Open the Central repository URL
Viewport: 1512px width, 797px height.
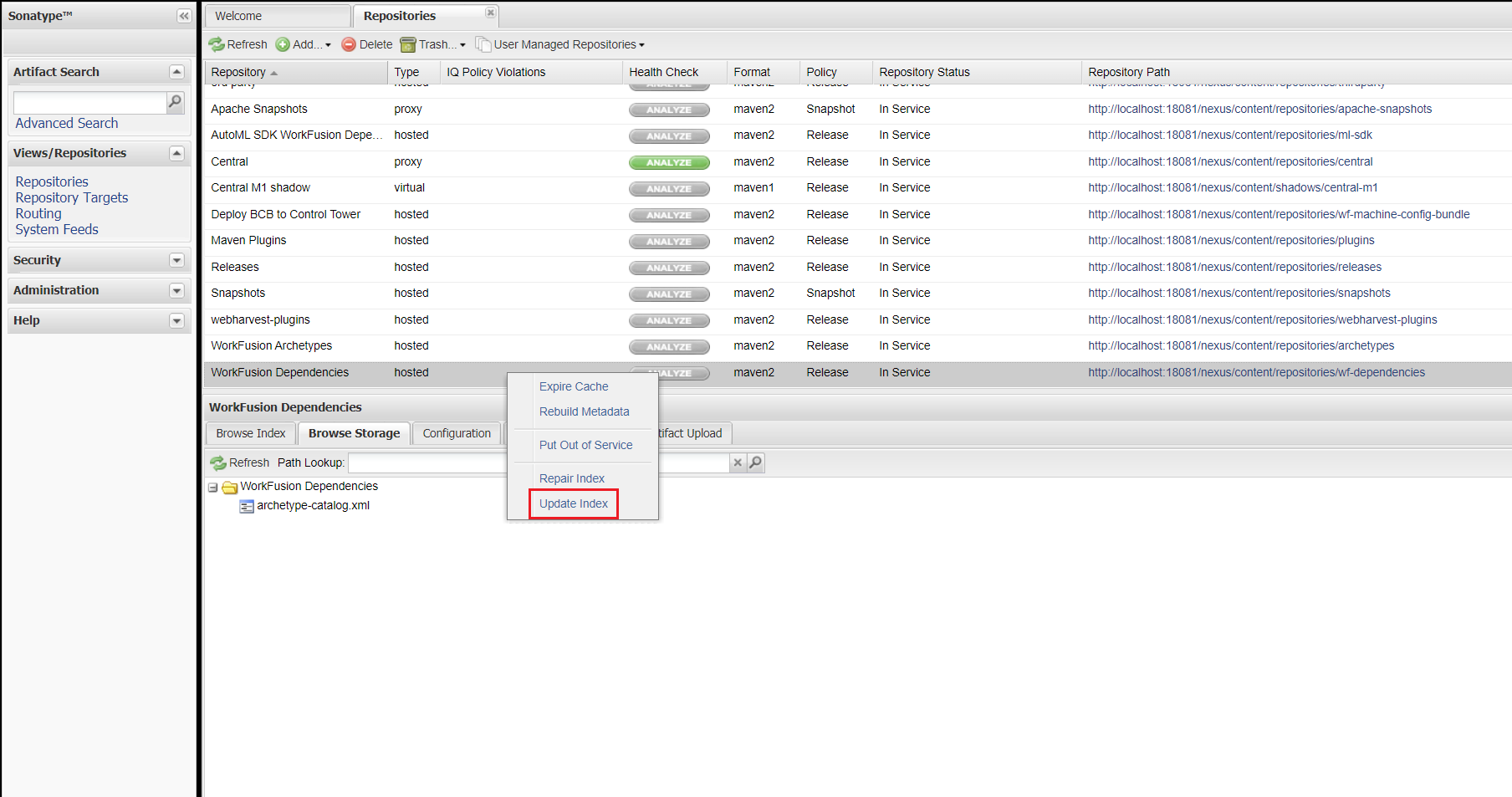pos(1230,161)
